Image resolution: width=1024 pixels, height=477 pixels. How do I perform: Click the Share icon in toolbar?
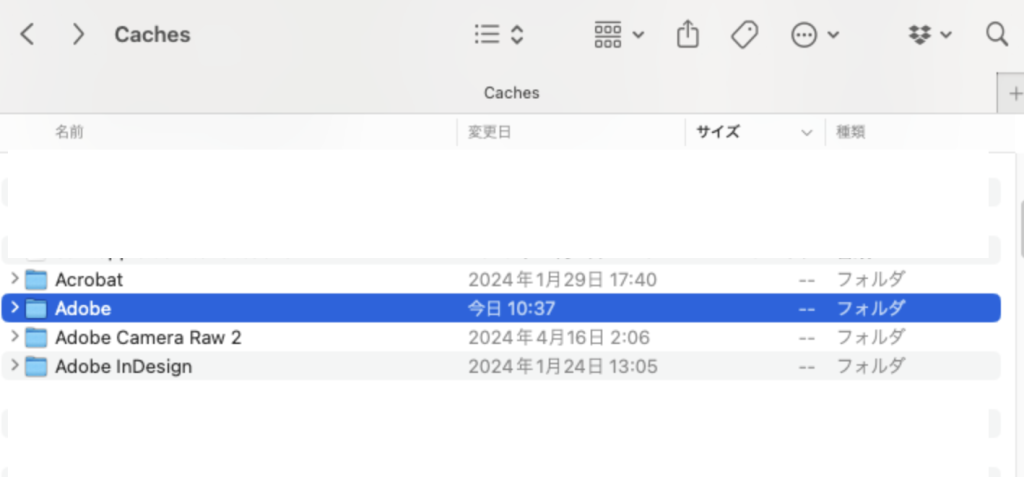pyautogui.click(x=687, y=35)
